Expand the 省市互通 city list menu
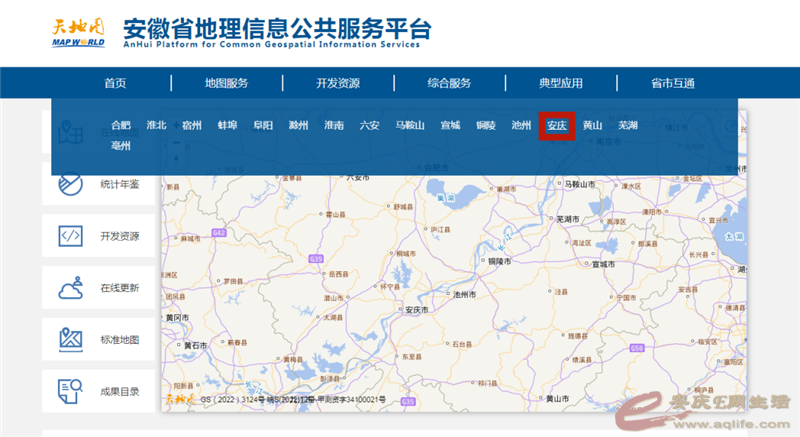800x437 pixels. coord(672,83)
